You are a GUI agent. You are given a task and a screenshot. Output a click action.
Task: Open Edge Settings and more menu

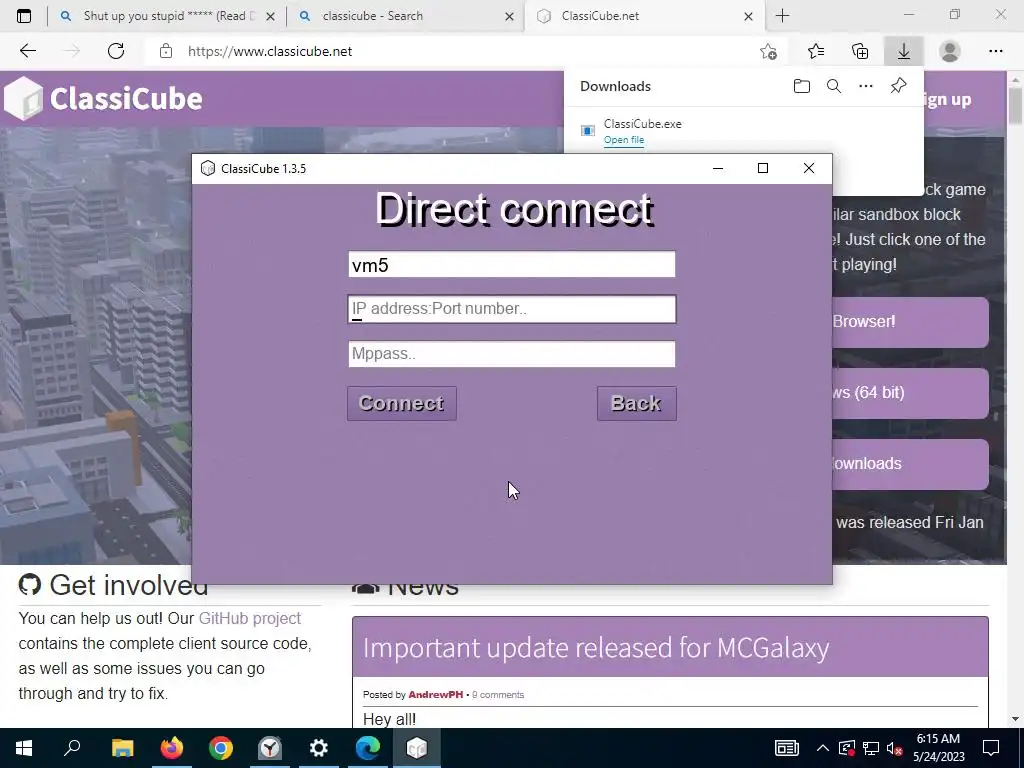click(995, 51)
